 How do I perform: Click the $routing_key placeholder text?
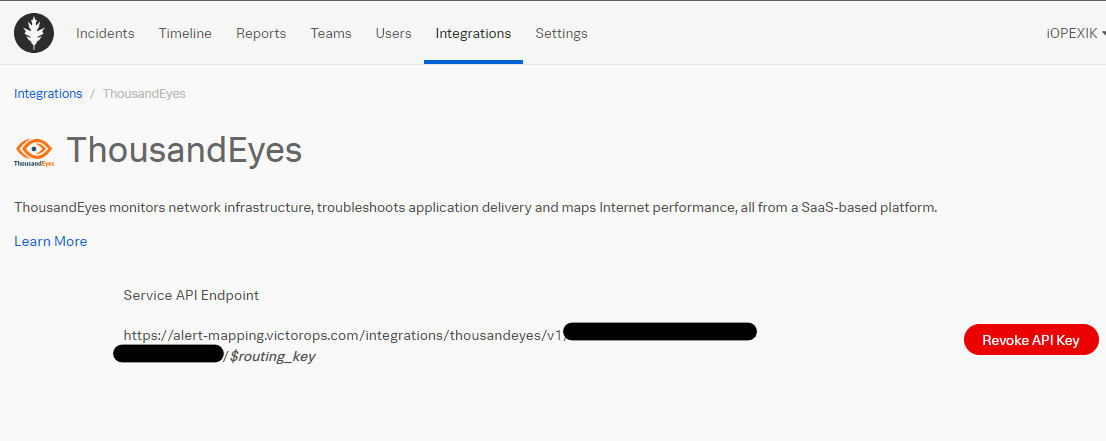[272, 357]
